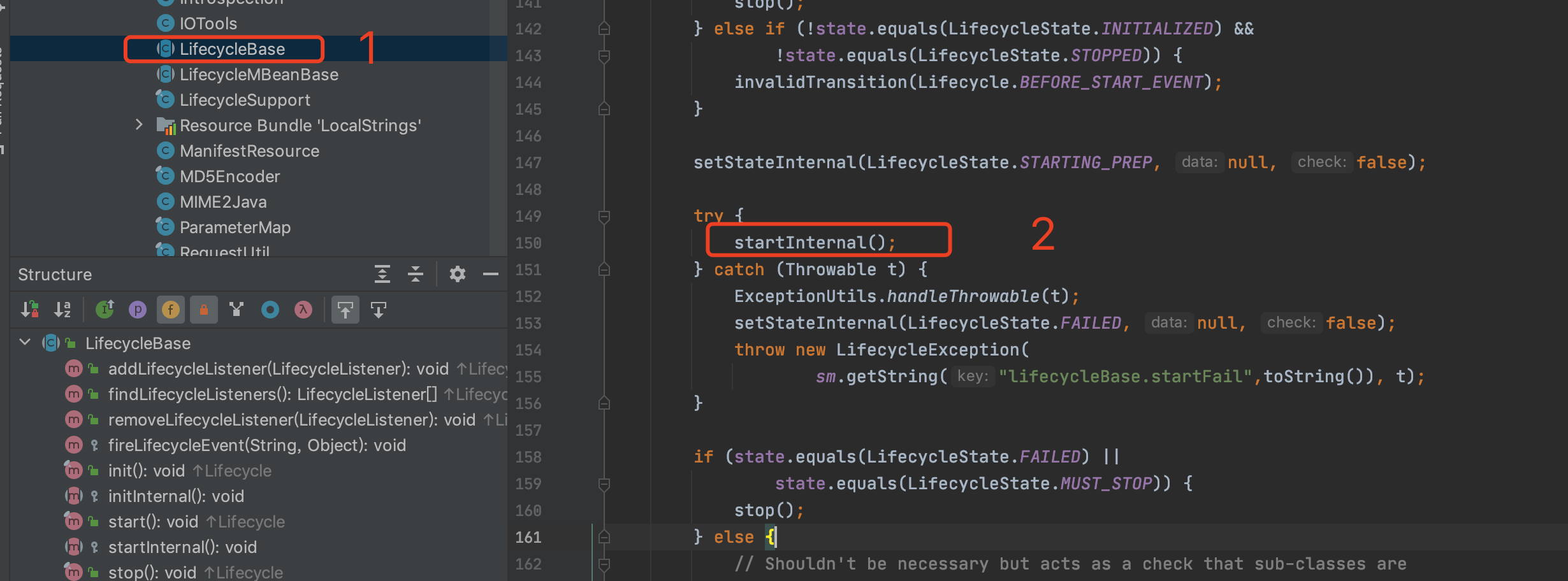Viewport: 1568px width, 581px height.
Task: Click class icon beside ManifestResource
Action: click(x=166, y=151)
